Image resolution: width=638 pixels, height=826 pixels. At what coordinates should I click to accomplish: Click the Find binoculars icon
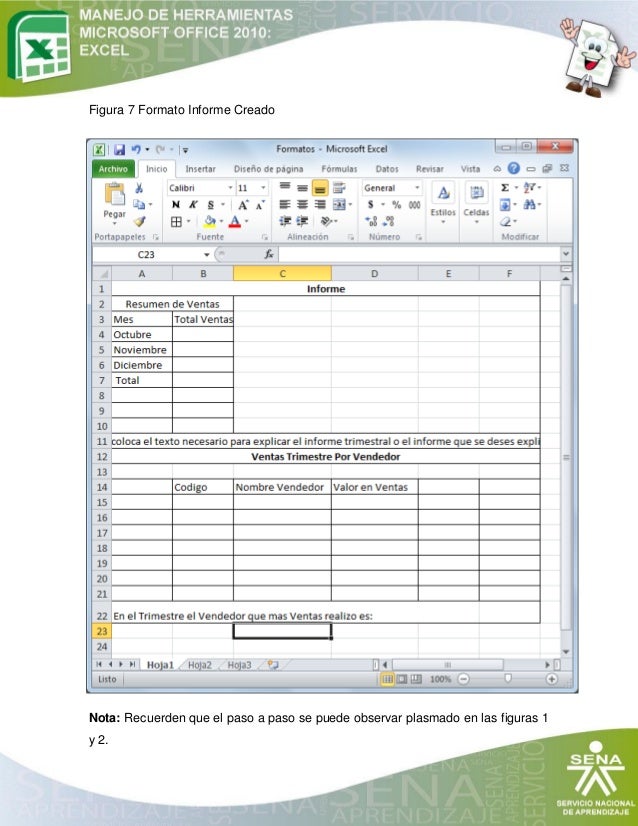(x=529, y=204)
